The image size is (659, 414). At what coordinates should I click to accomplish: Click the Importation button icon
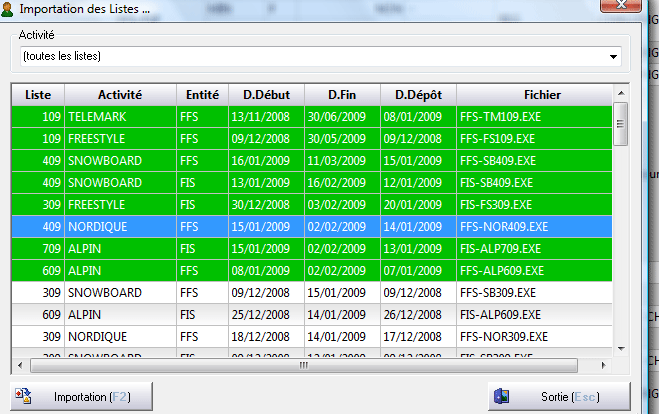[24, 397]
